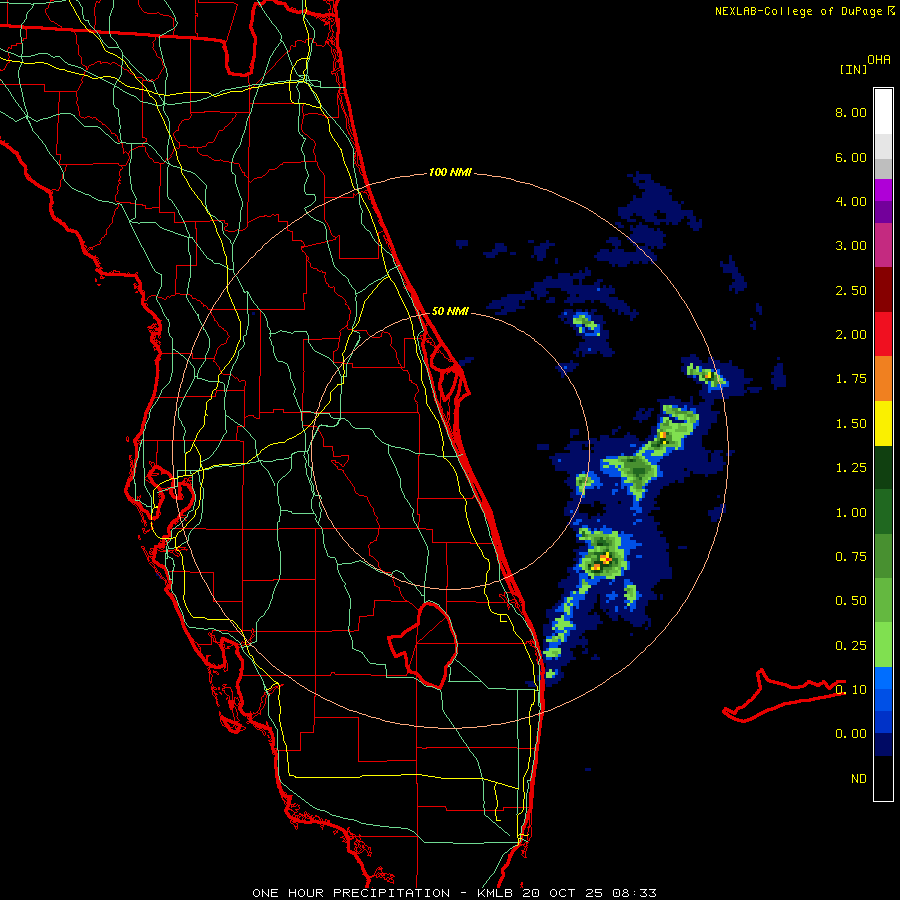Select the black ND swatch at bar bottom

[x=883, y=778]
